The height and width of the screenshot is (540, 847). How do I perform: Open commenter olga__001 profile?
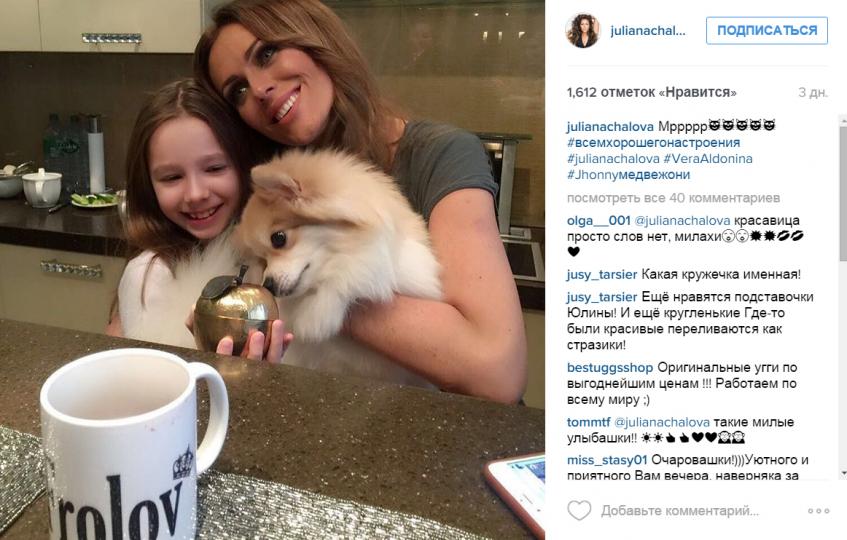pyautogui.click(x=599, y=220)
